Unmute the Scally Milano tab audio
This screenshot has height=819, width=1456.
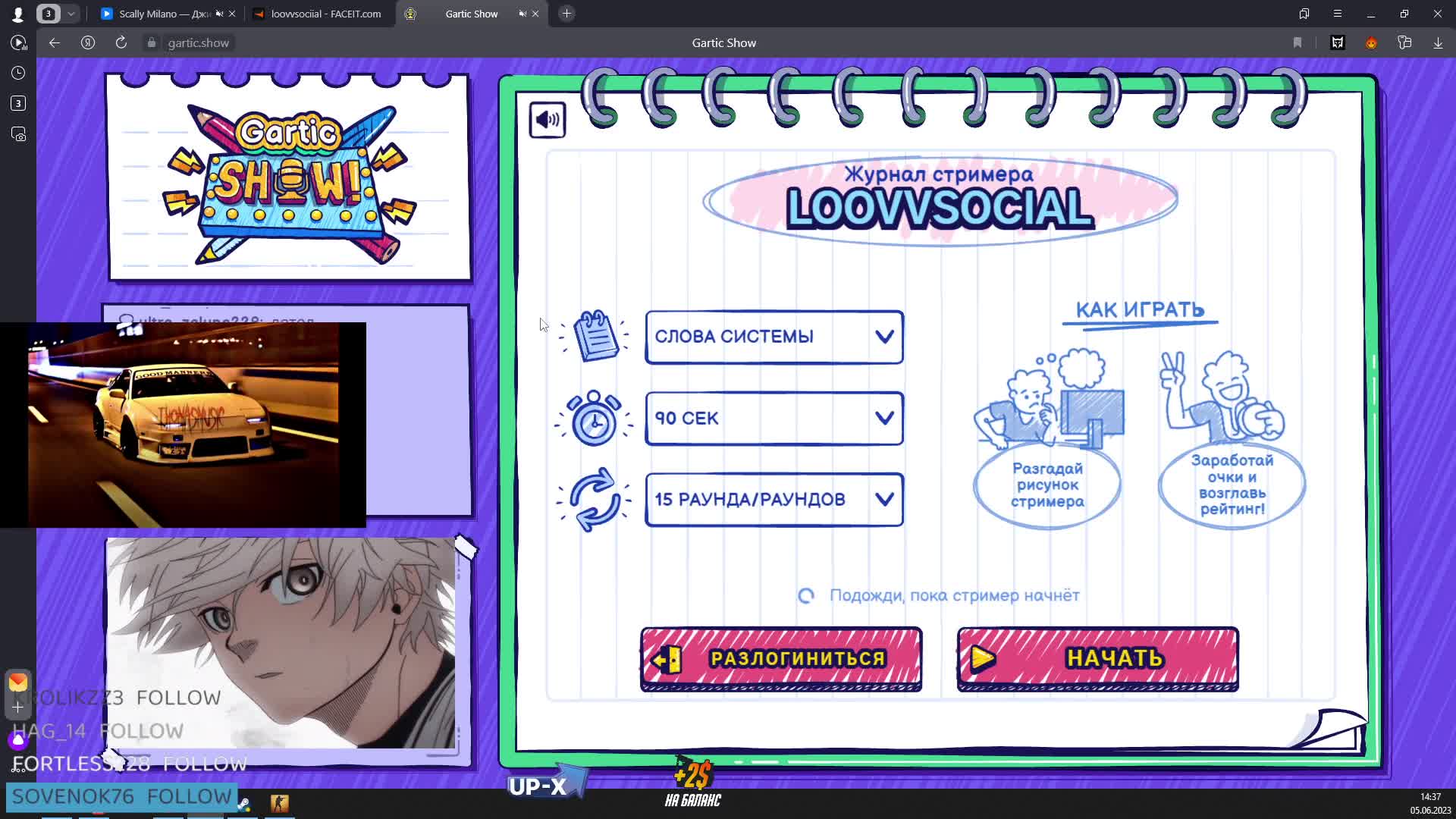click(219, 14)
